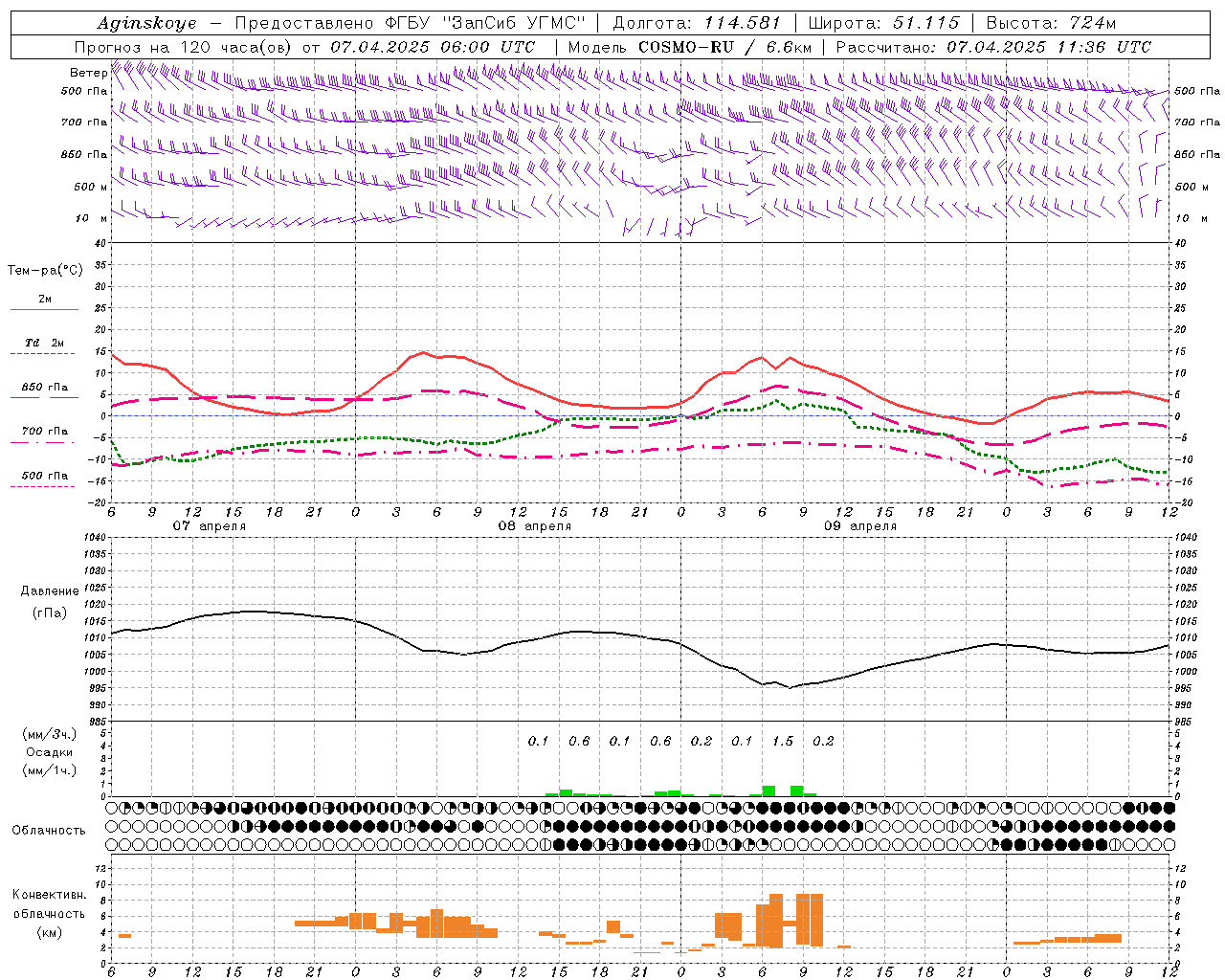Click the date label 08 апреля

(534, 526)
